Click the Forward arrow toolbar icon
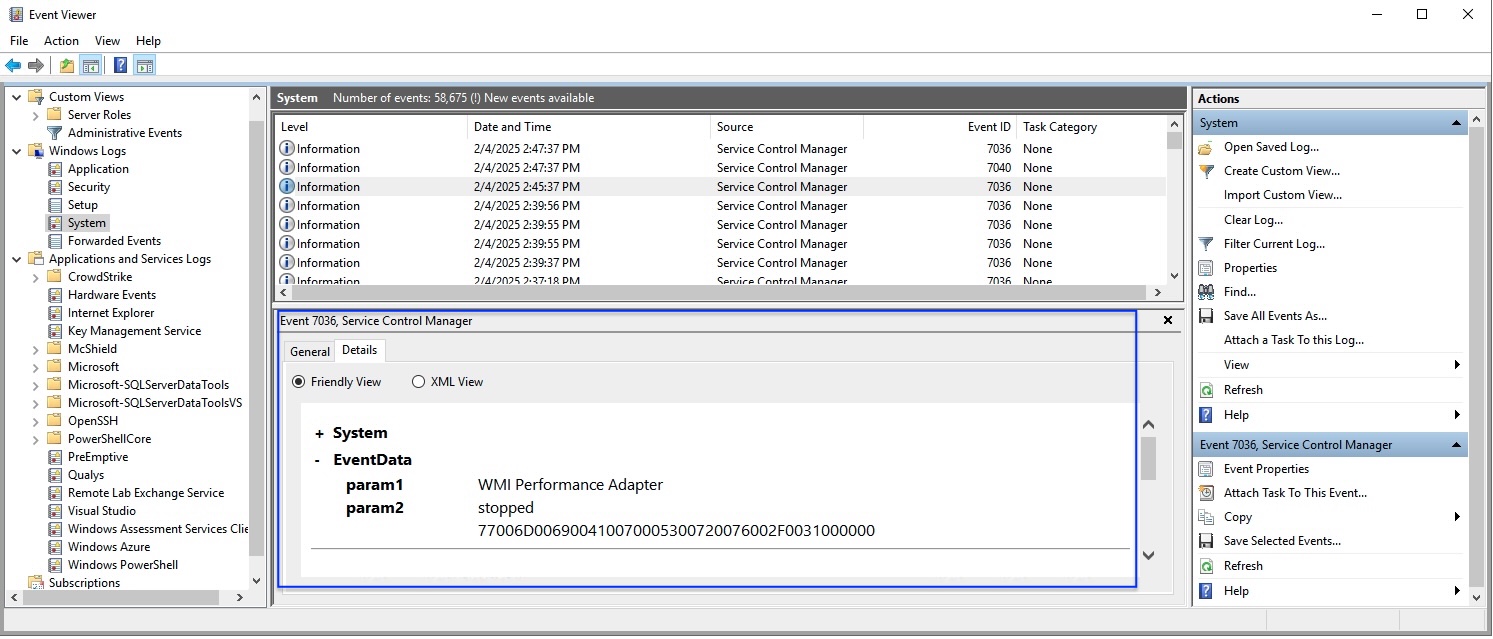Screen dimensions: 1493x639 tap(36, 66)
